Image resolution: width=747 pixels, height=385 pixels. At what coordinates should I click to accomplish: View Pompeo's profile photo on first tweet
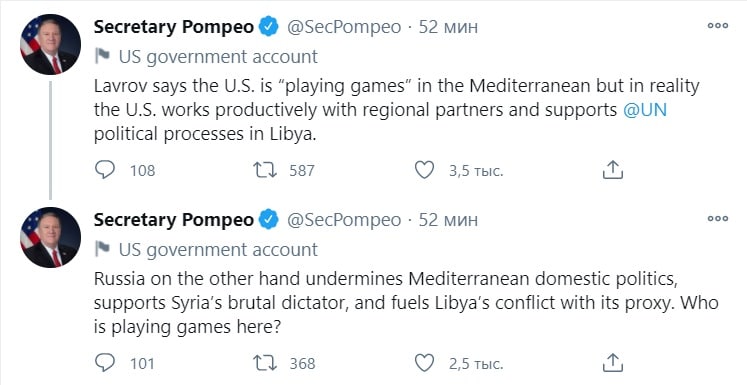[50, 44]
